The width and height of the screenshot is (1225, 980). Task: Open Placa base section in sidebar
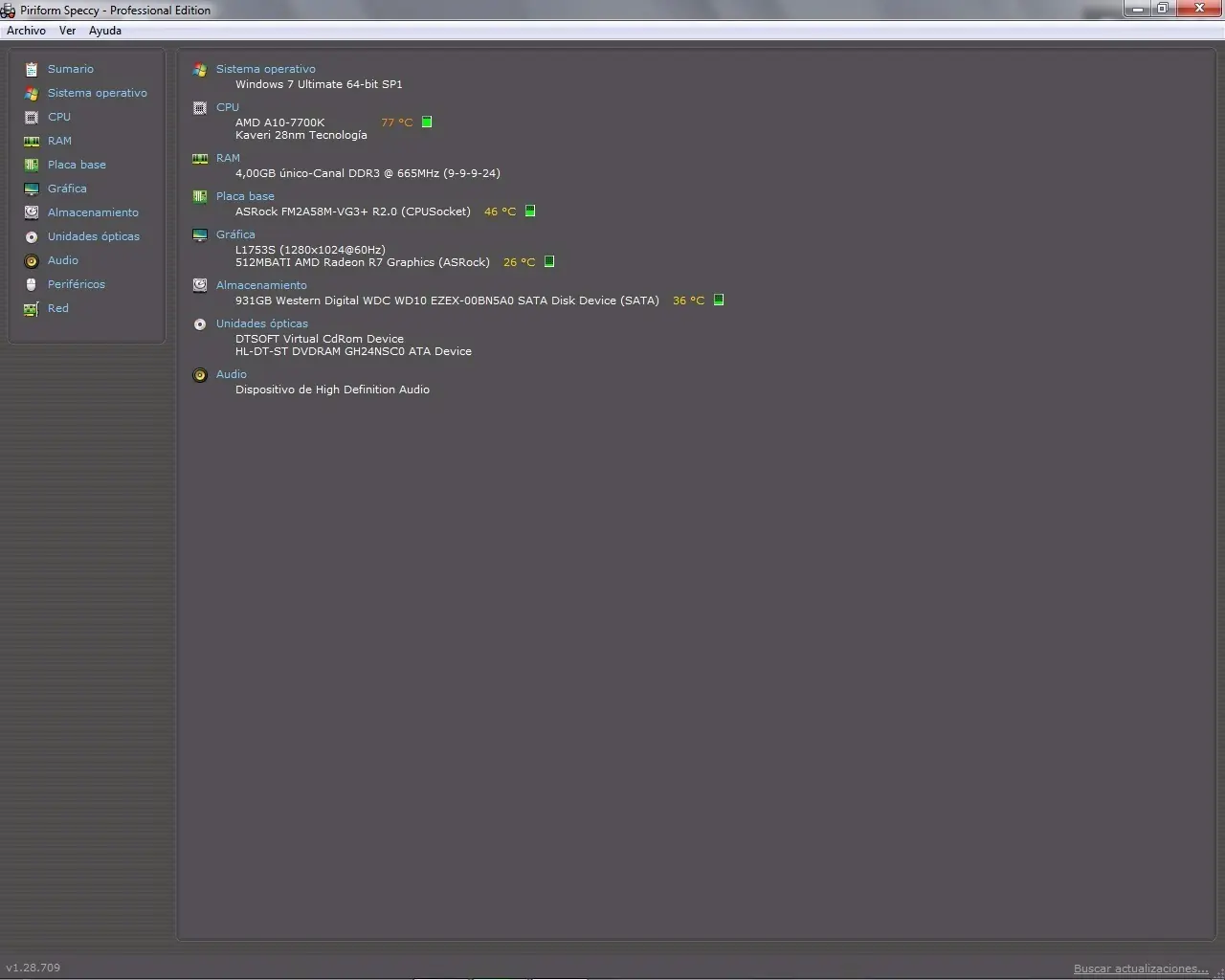pos(77,165)
